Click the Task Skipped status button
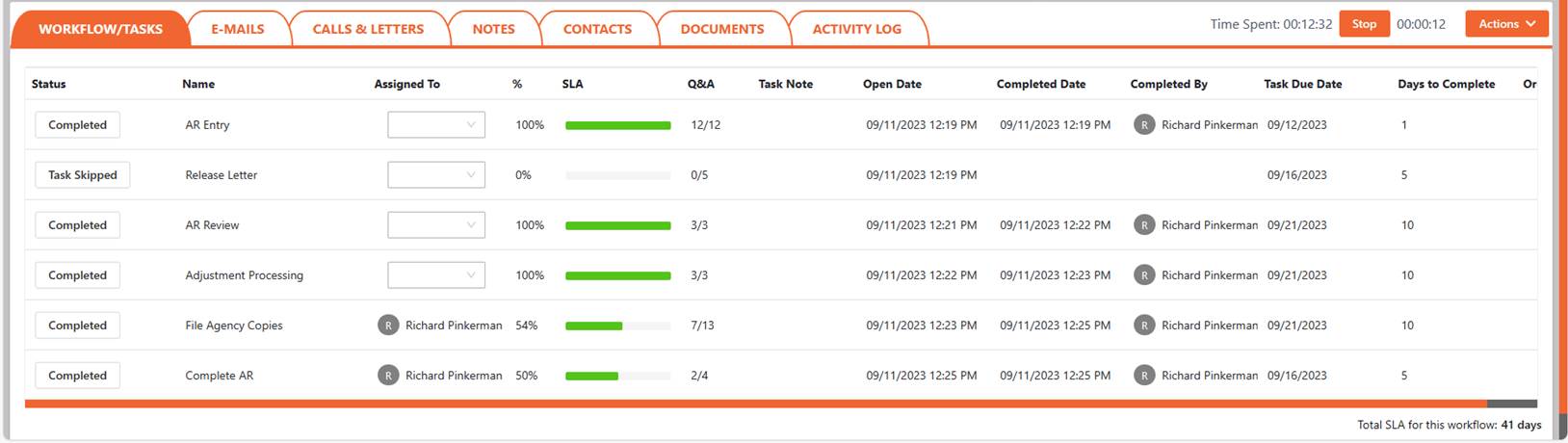This screenshot has width=1568, height=443. [x=83, y=175]
